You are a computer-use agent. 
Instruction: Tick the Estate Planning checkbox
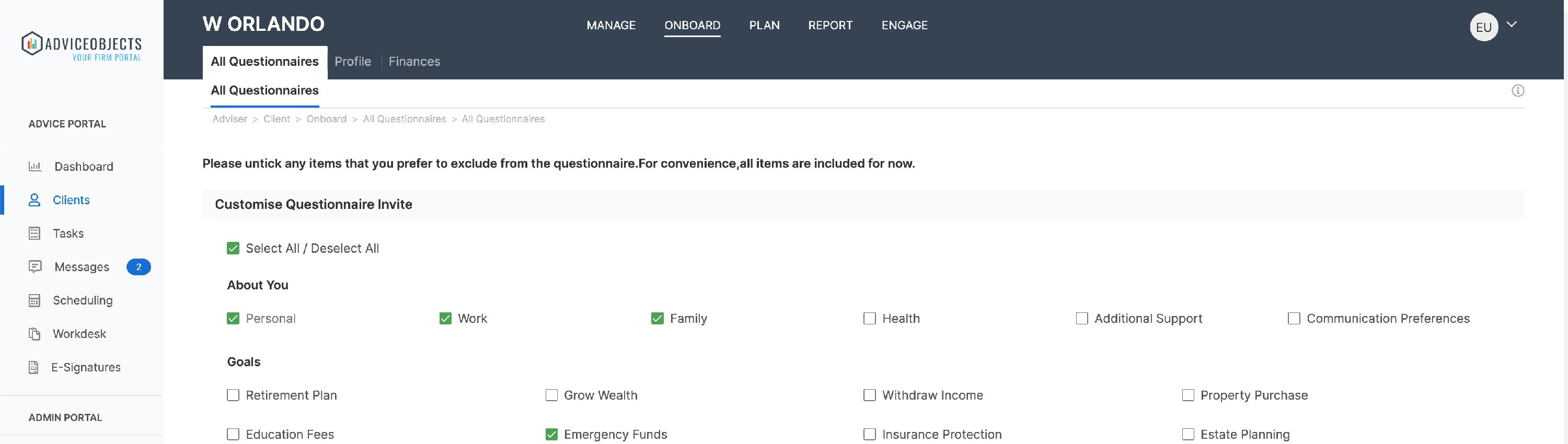pos(1187,434)
